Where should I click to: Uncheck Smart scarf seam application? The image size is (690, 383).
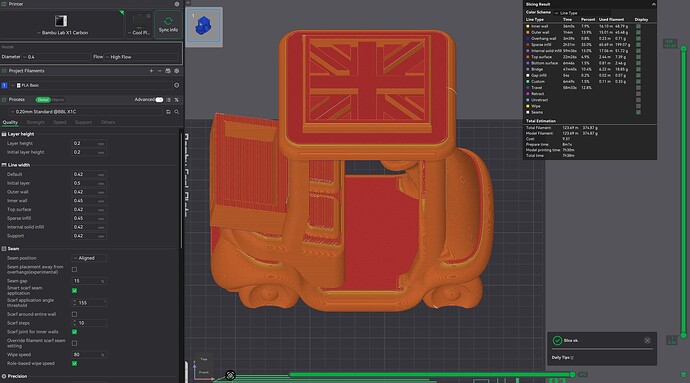[74, 291]
